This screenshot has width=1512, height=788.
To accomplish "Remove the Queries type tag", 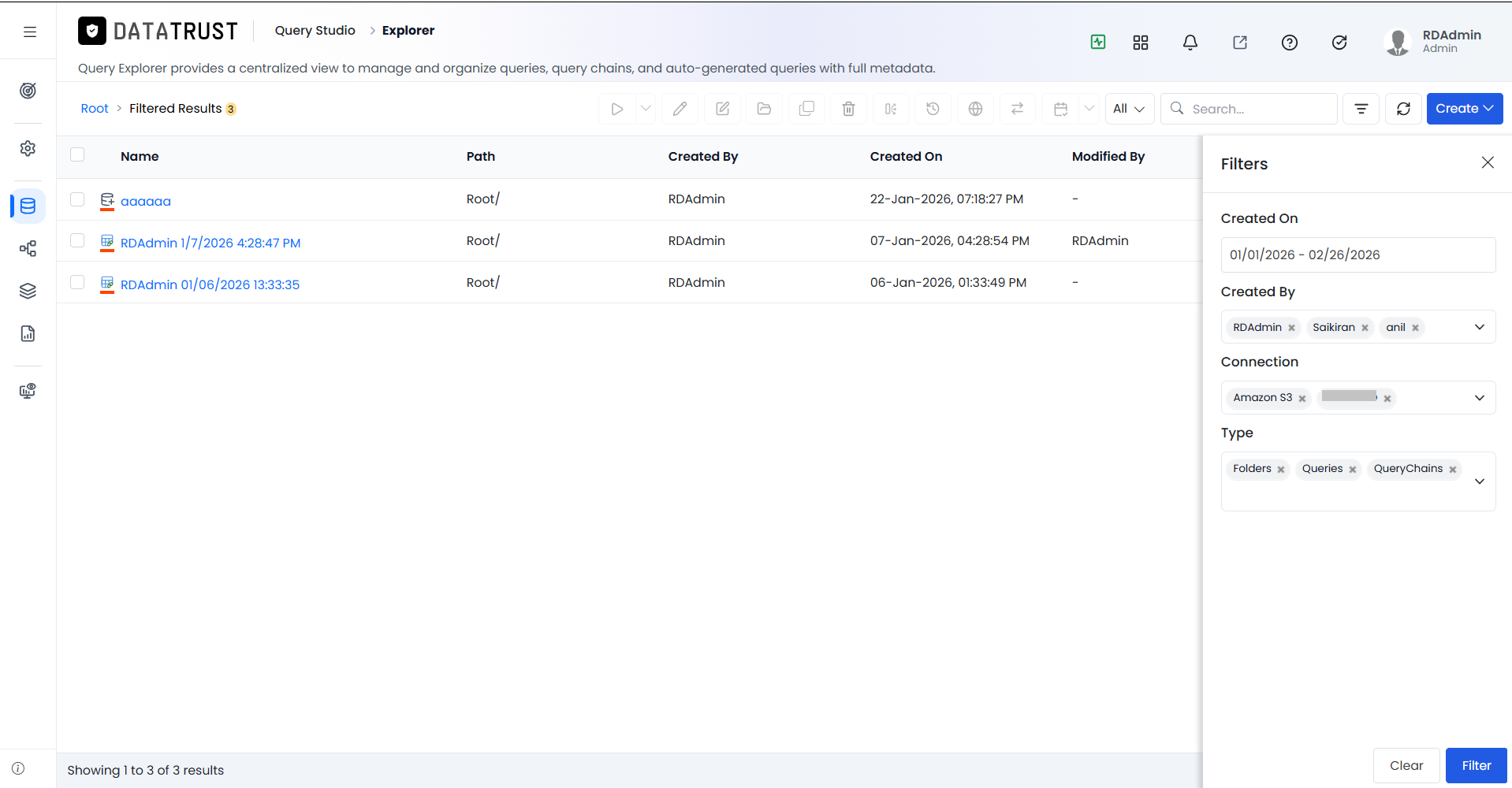I will [x=1352, y=470].
